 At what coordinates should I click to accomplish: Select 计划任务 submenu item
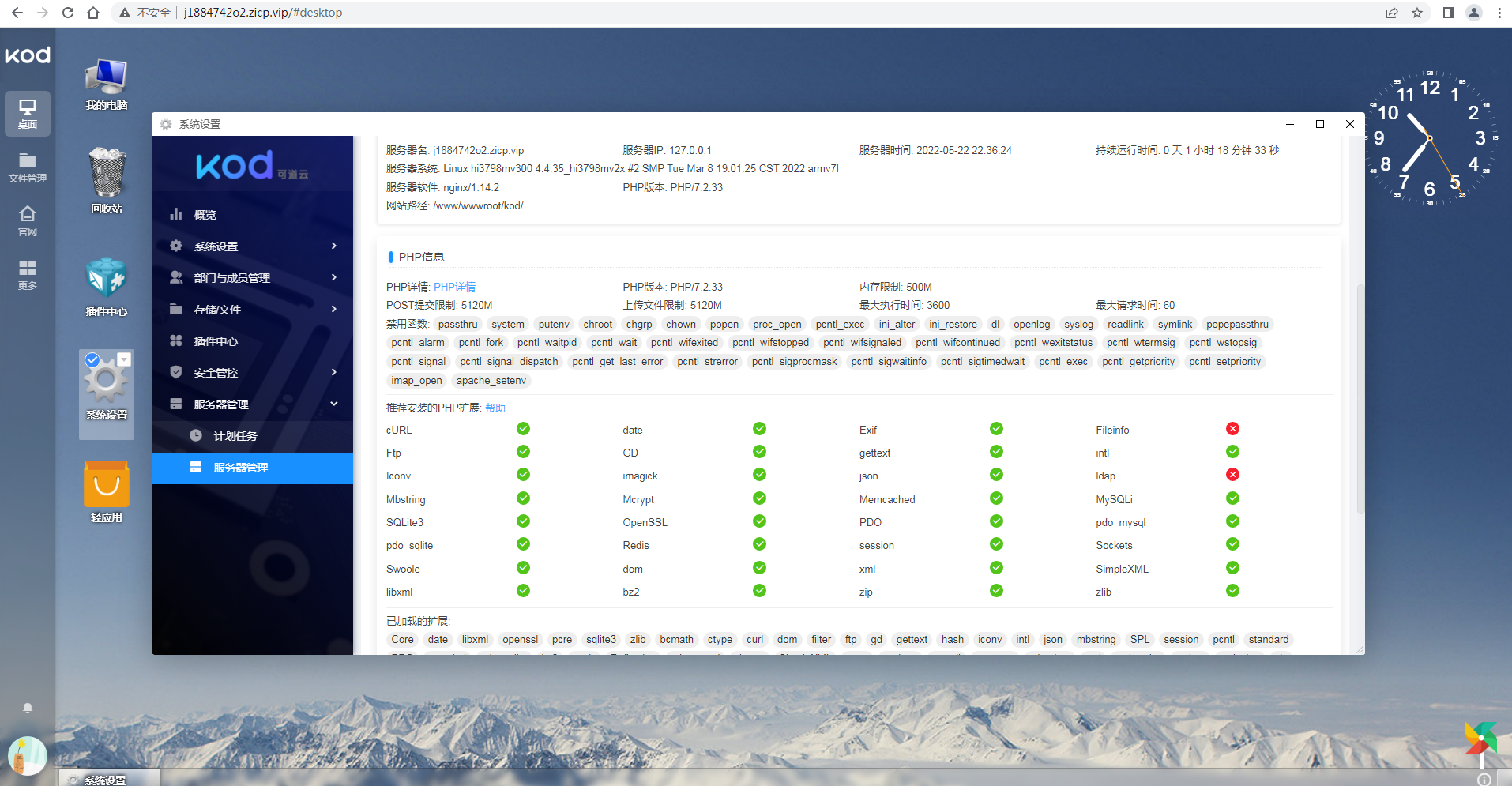[x=235, y=436]
